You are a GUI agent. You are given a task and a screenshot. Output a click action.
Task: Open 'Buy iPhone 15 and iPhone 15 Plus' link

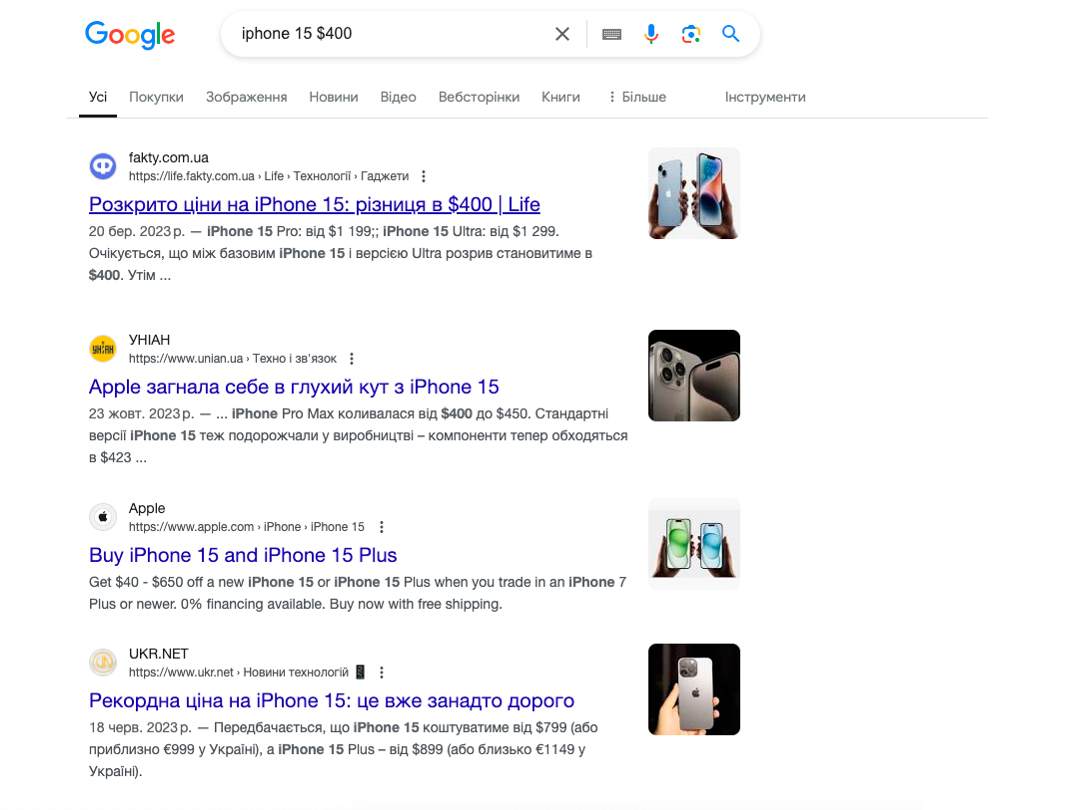pyautogui.click(x=243, y=555)
